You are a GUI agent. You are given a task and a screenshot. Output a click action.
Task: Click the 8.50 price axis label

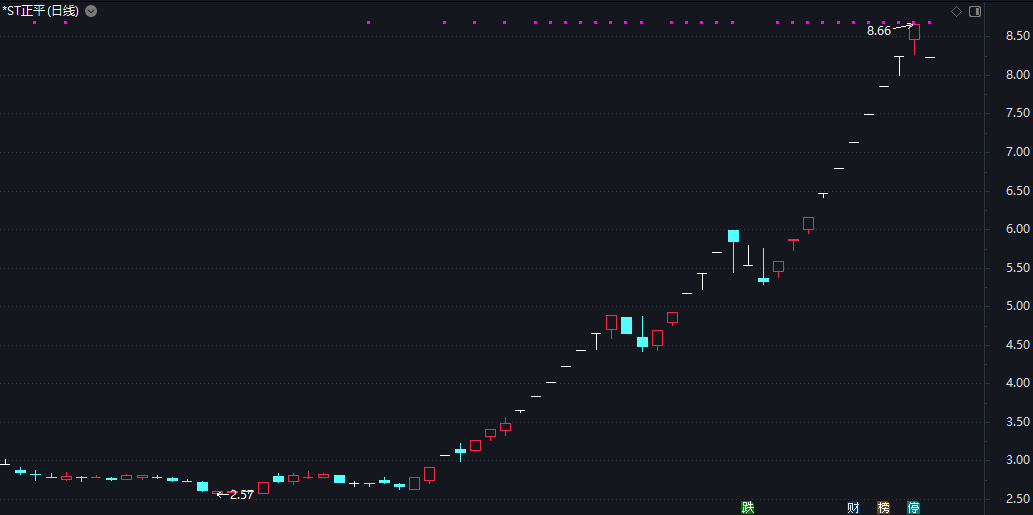[1018, 36]
